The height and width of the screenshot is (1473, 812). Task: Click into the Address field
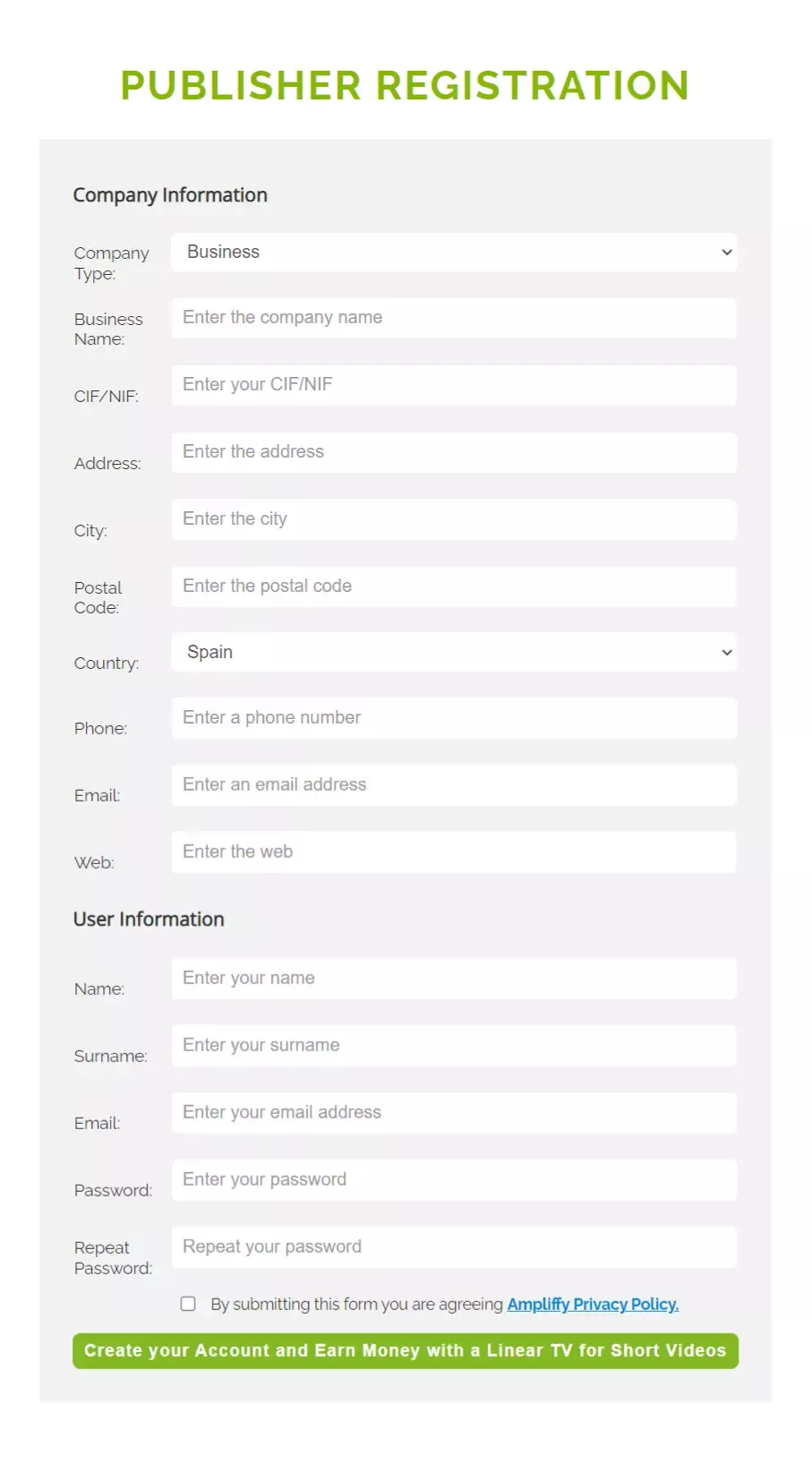point(453,452)
